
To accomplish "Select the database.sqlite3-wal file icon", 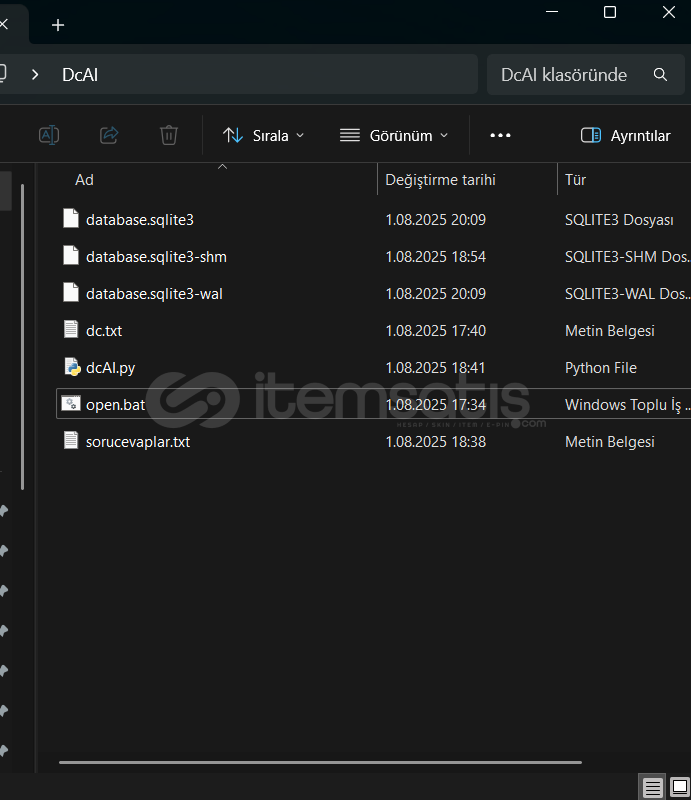I will 71,292.
